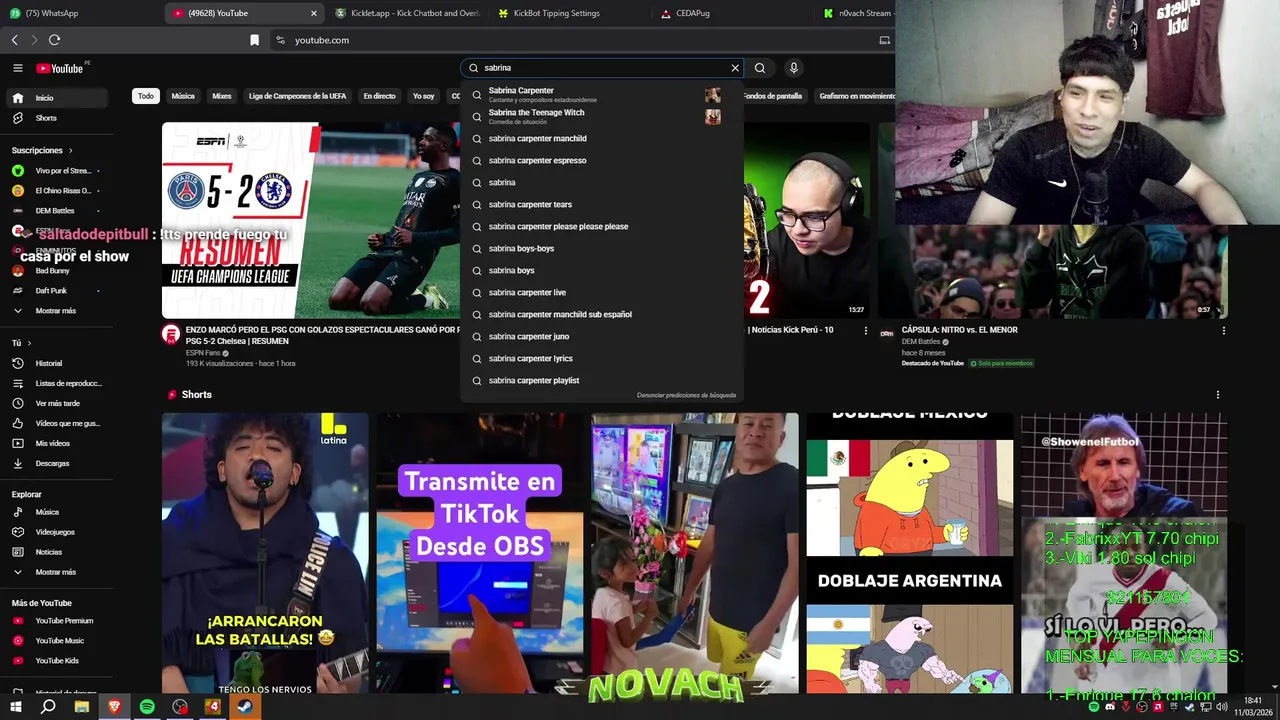Image resolution: width=1280 pixels, height=720 pixels.
Task: Choose the Sabrina Carpenter suggestion
Action: (600, 94)
